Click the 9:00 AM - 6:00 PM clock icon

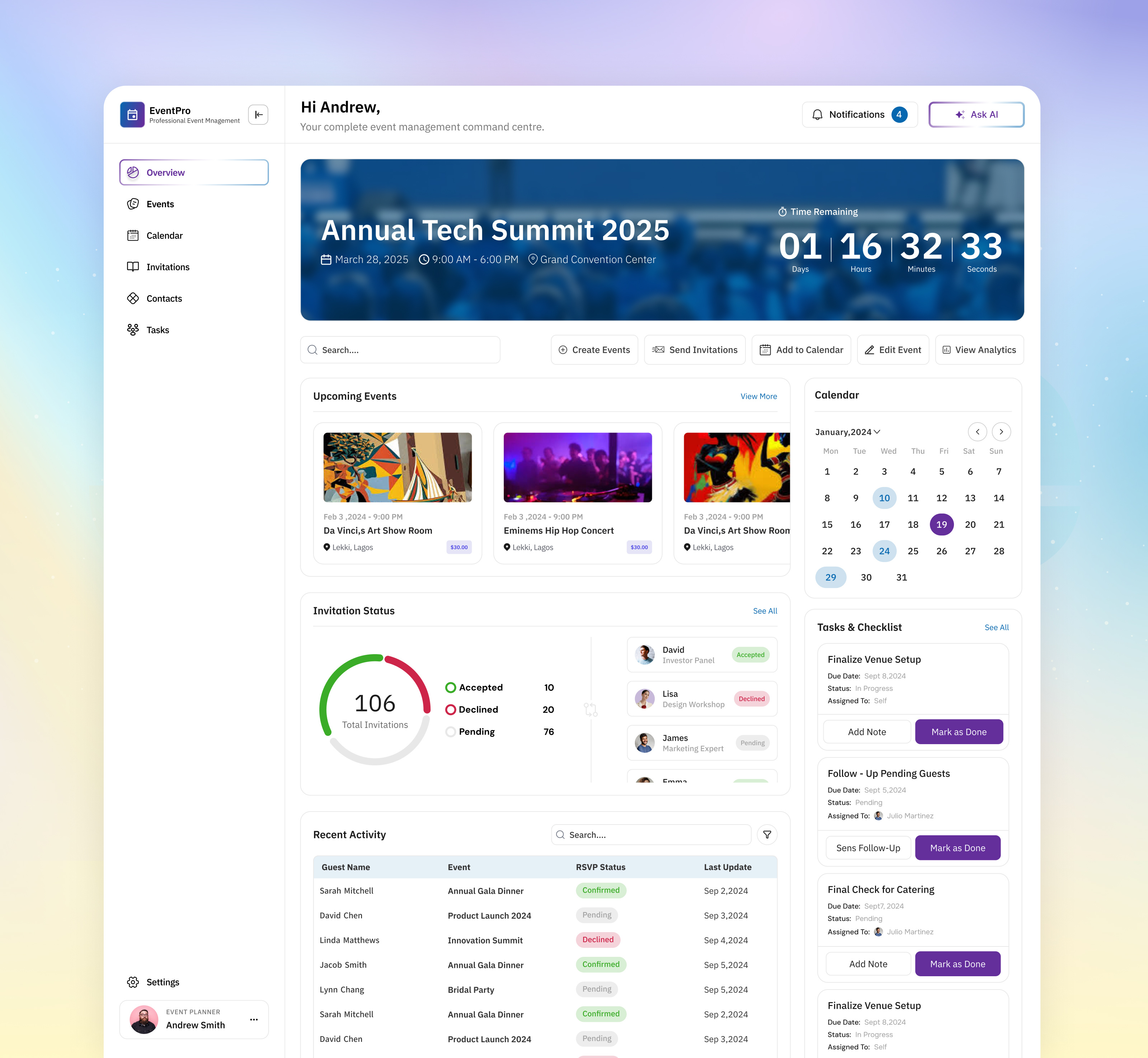tap(424, 259)
